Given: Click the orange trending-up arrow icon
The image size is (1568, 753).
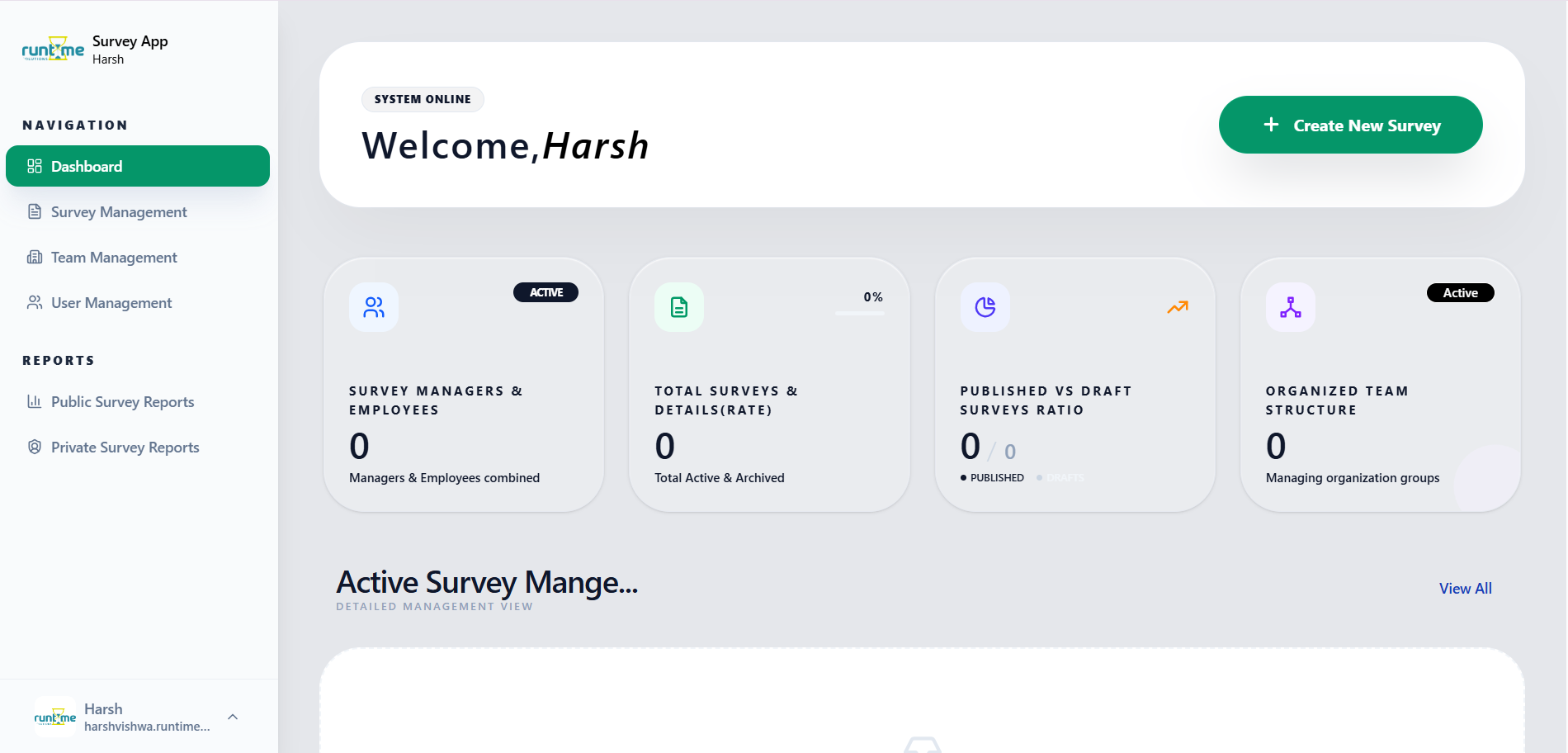Looking at the screenshot, I should pyautogui.click(x=1178, y=307).
